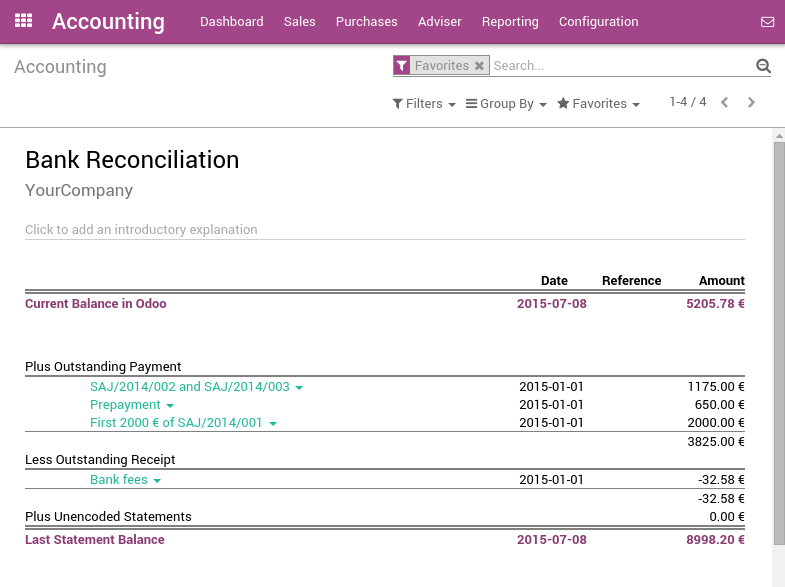Image resolution: width=785 pixels, height=587 pixels.
Task: Click the Accounting app title
Action: 108,21
